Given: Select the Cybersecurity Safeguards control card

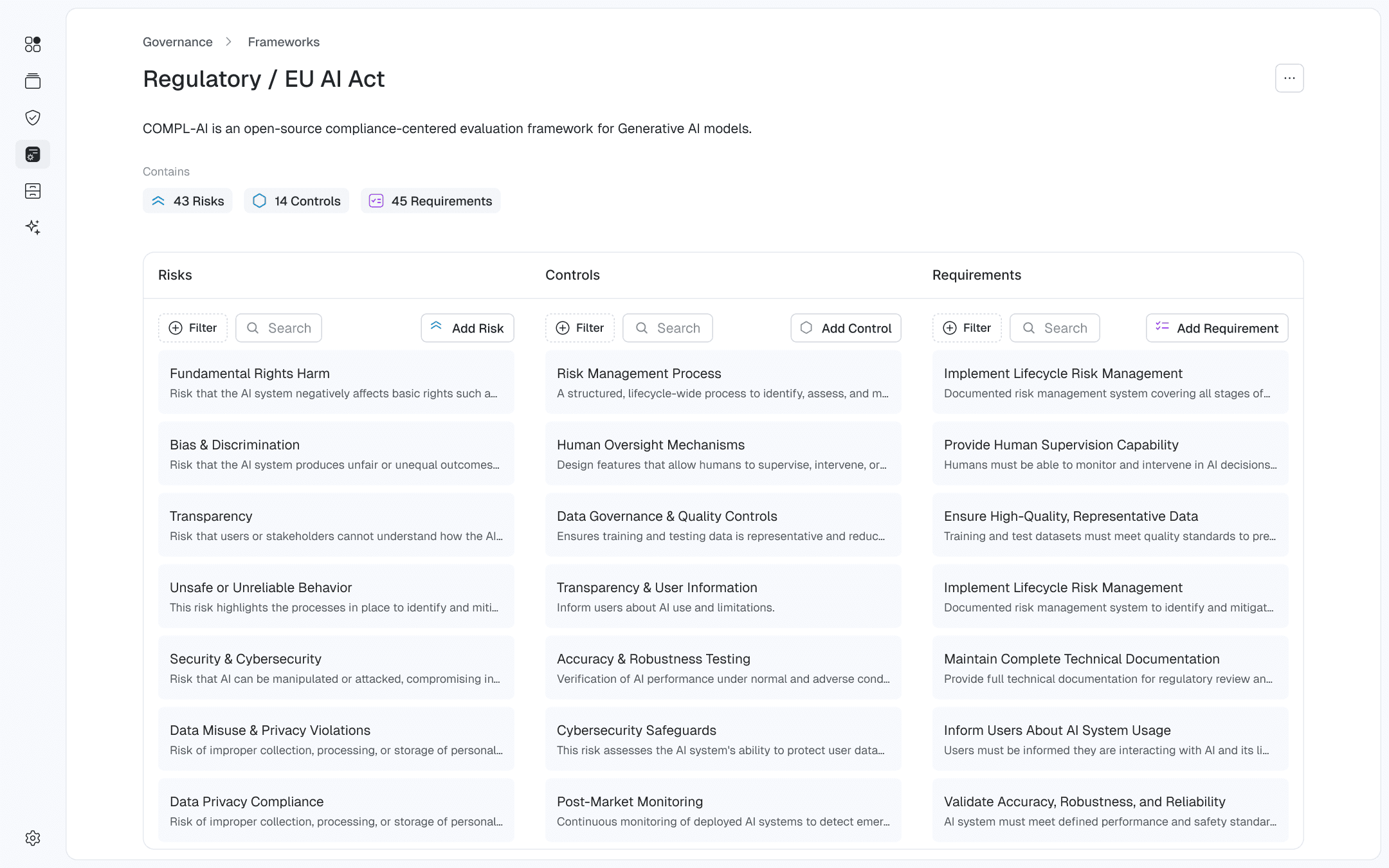Looking at the screenshot, I should pyautogui.click(x=723, y=739).
